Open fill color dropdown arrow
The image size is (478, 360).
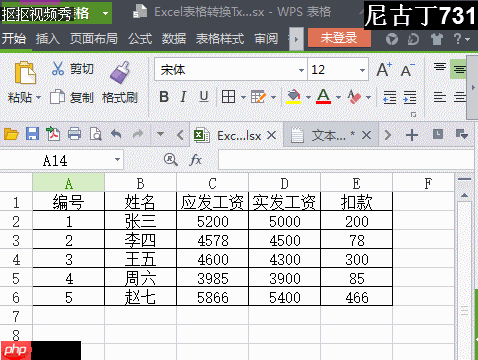(x=308, y=97)
